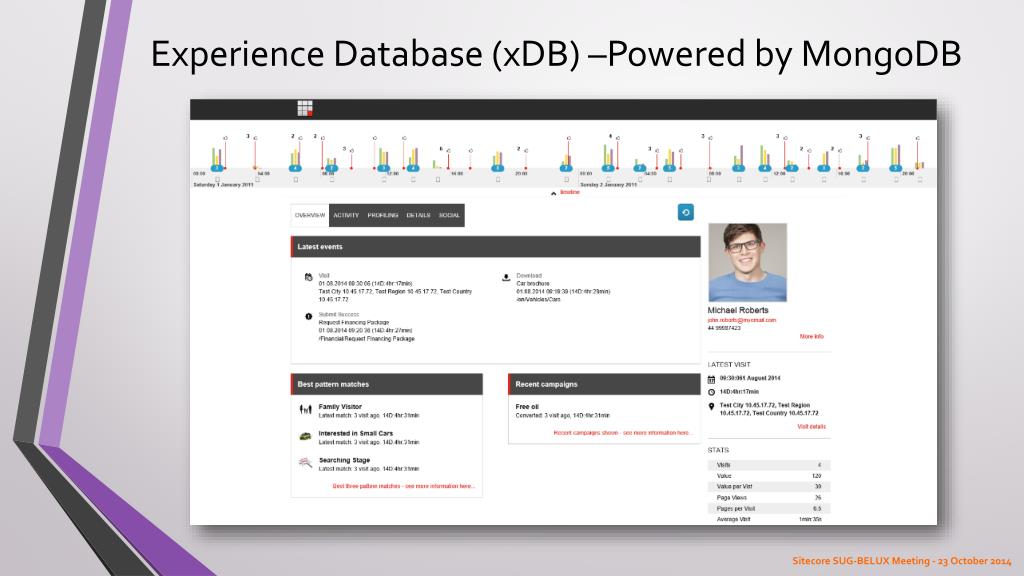
Task: Select the 'Interested in Small Cars' title
Action: [356, 434]
